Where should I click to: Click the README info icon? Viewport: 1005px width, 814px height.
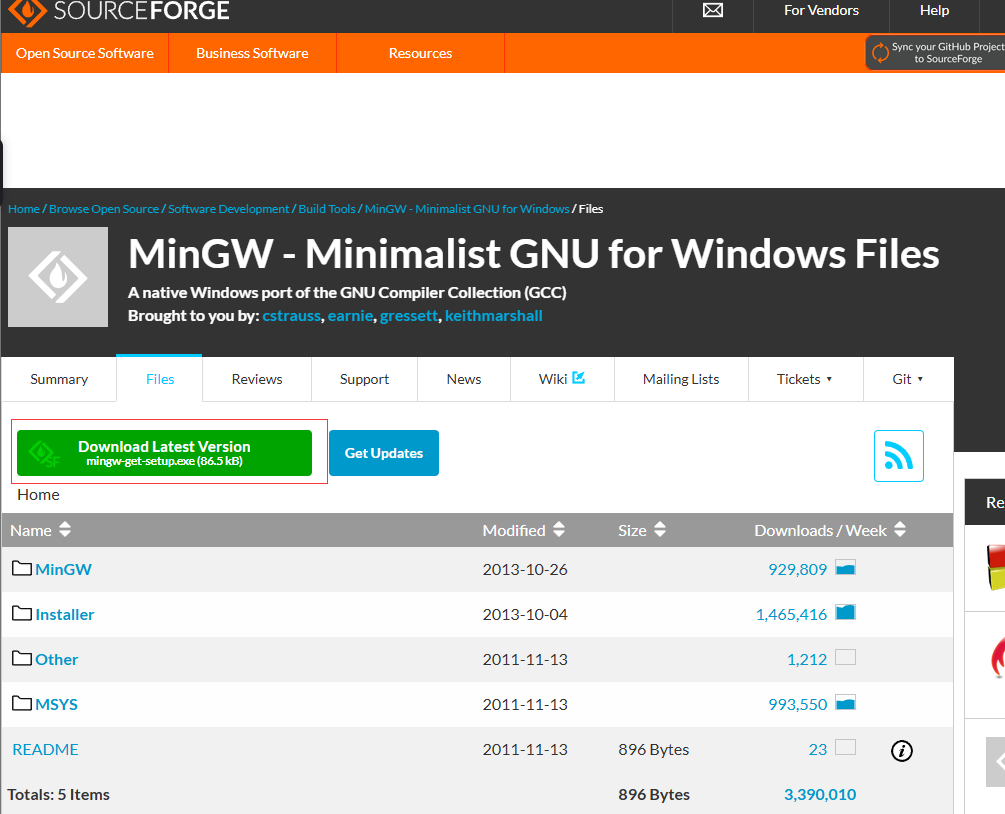point(901,750)
